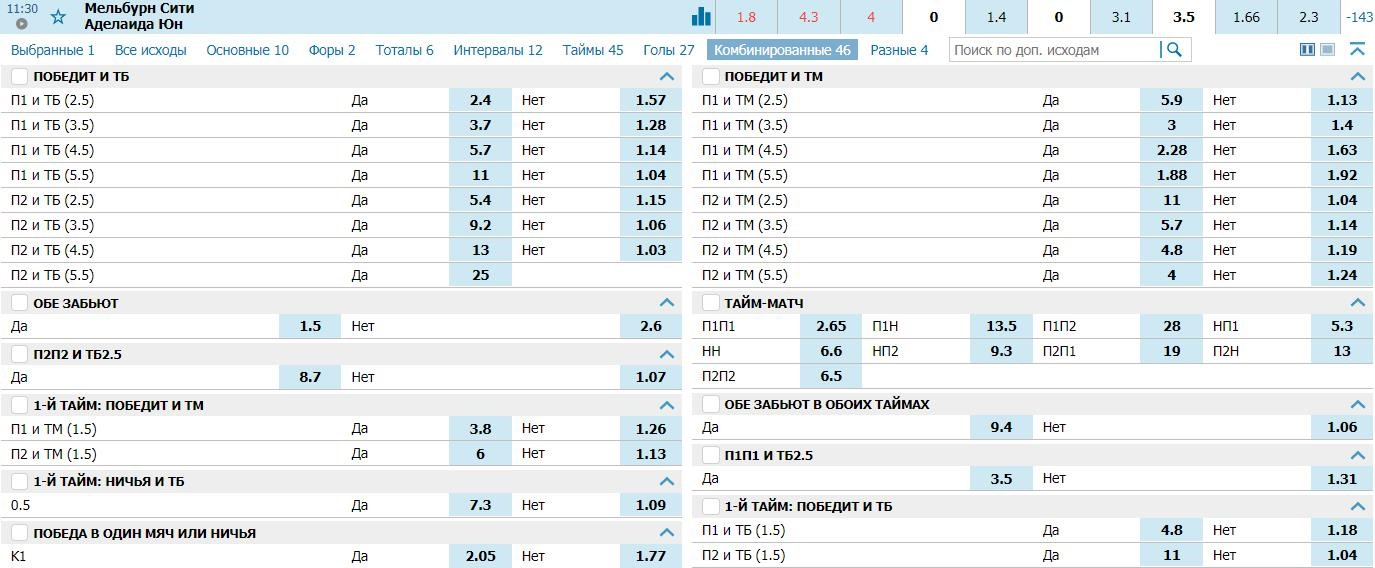1375x568 pixels.
Task: Check the П1П1 И ТБ2.5 checkbox
Action: tap(711, 455)
